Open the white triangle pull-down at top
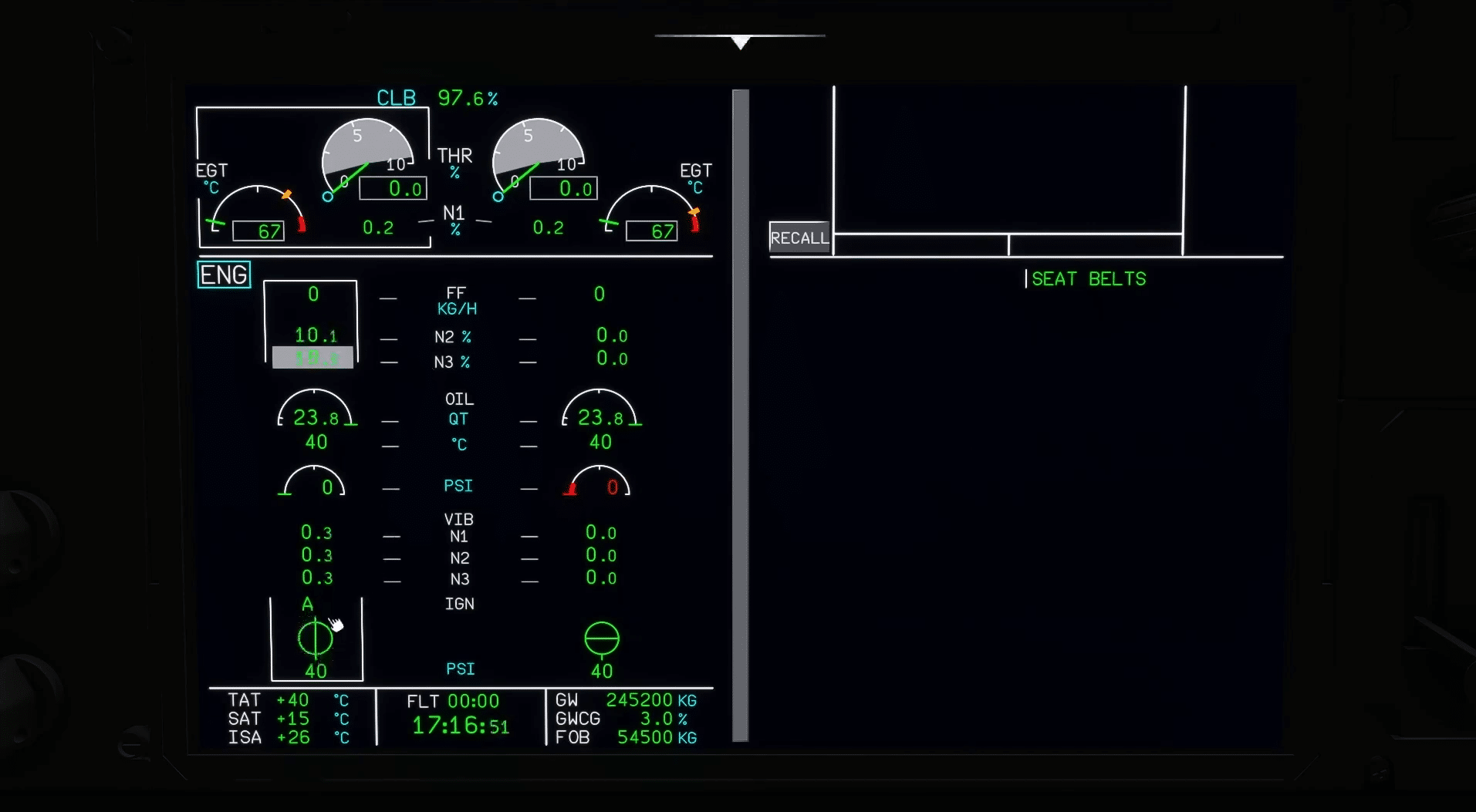 tap(741, 42)
